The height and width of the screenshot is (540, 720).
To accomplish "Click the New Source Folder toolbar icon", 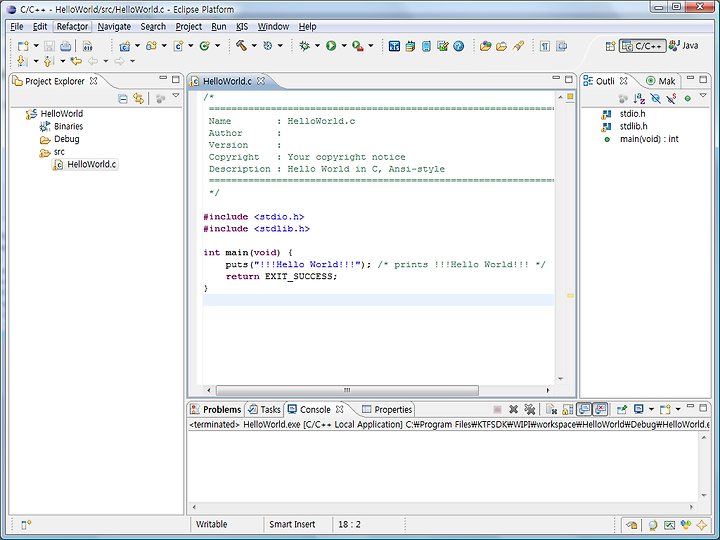I will click(152, 46).
